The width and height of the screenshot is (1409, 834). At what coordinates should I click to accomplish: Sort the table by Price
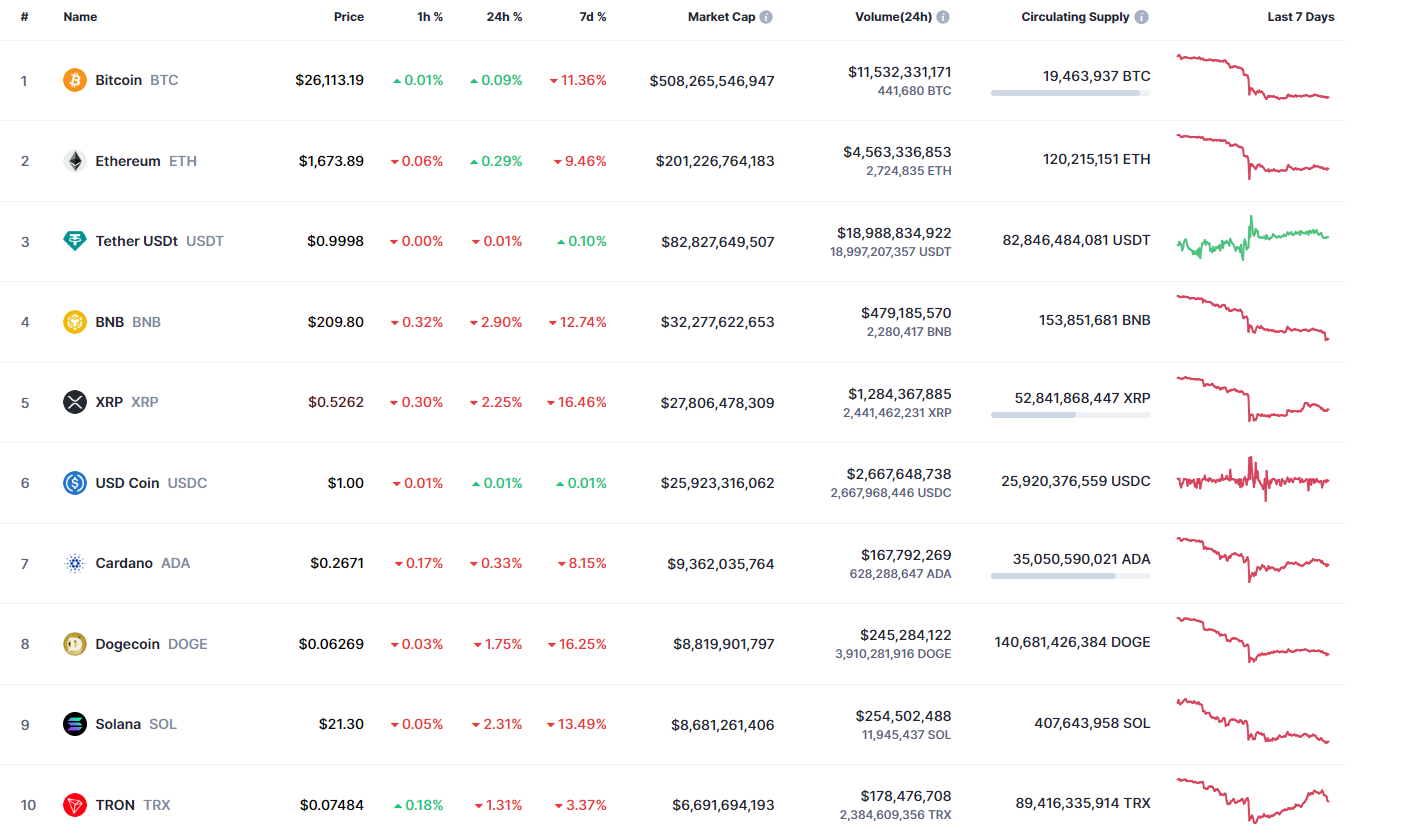349,16
